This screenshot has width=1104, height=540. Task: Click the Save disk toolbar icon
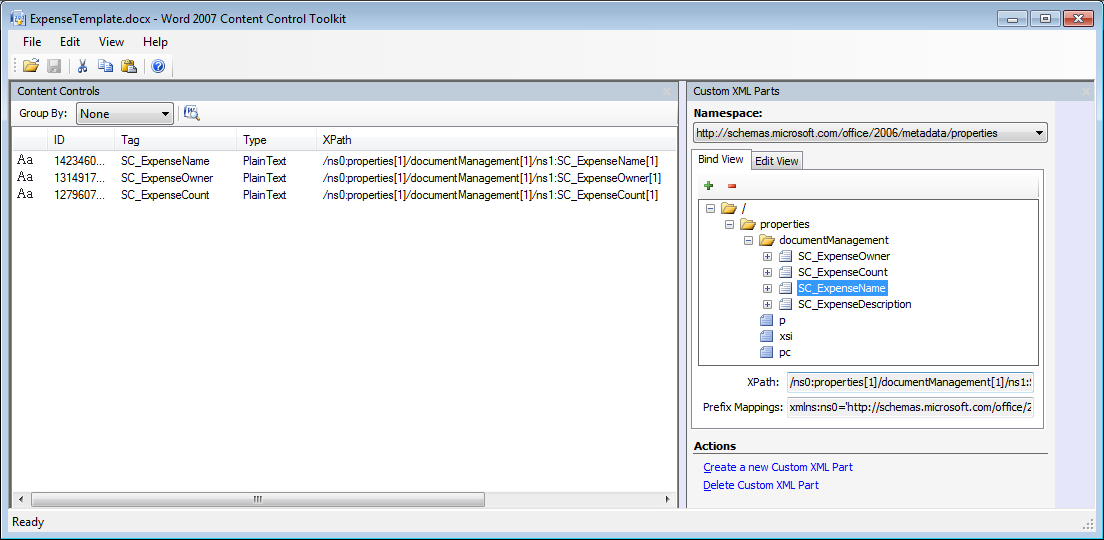[54, 66]
